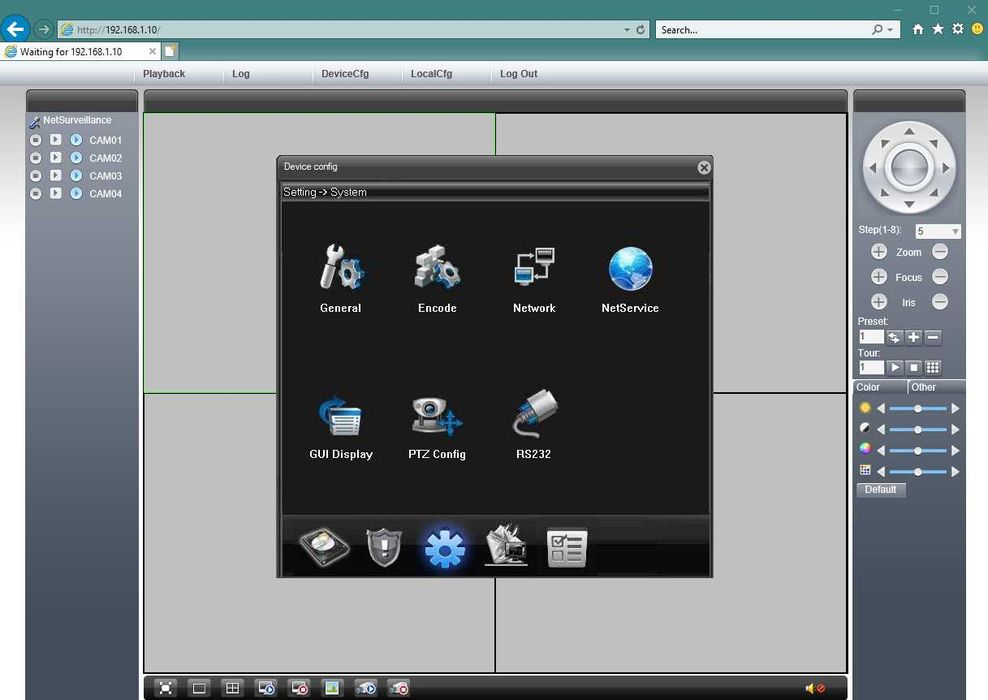This screenshot has height=700, width=988.
Task: Toggle the muted audio speaker icon
Action: 815,688
